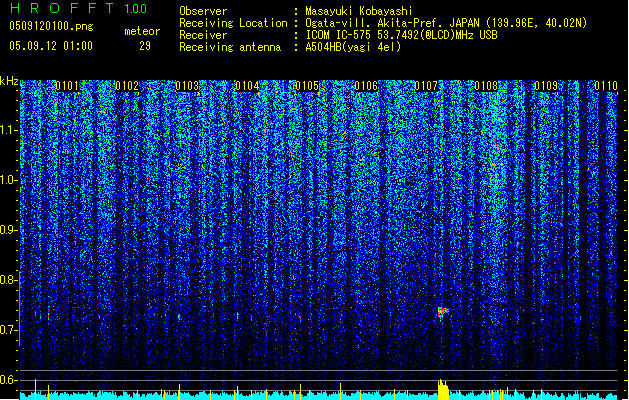Click the A504HB antenna text
The height and width of the screenshot is (400, 629).
pyautogui.click(x=353, y=47)
